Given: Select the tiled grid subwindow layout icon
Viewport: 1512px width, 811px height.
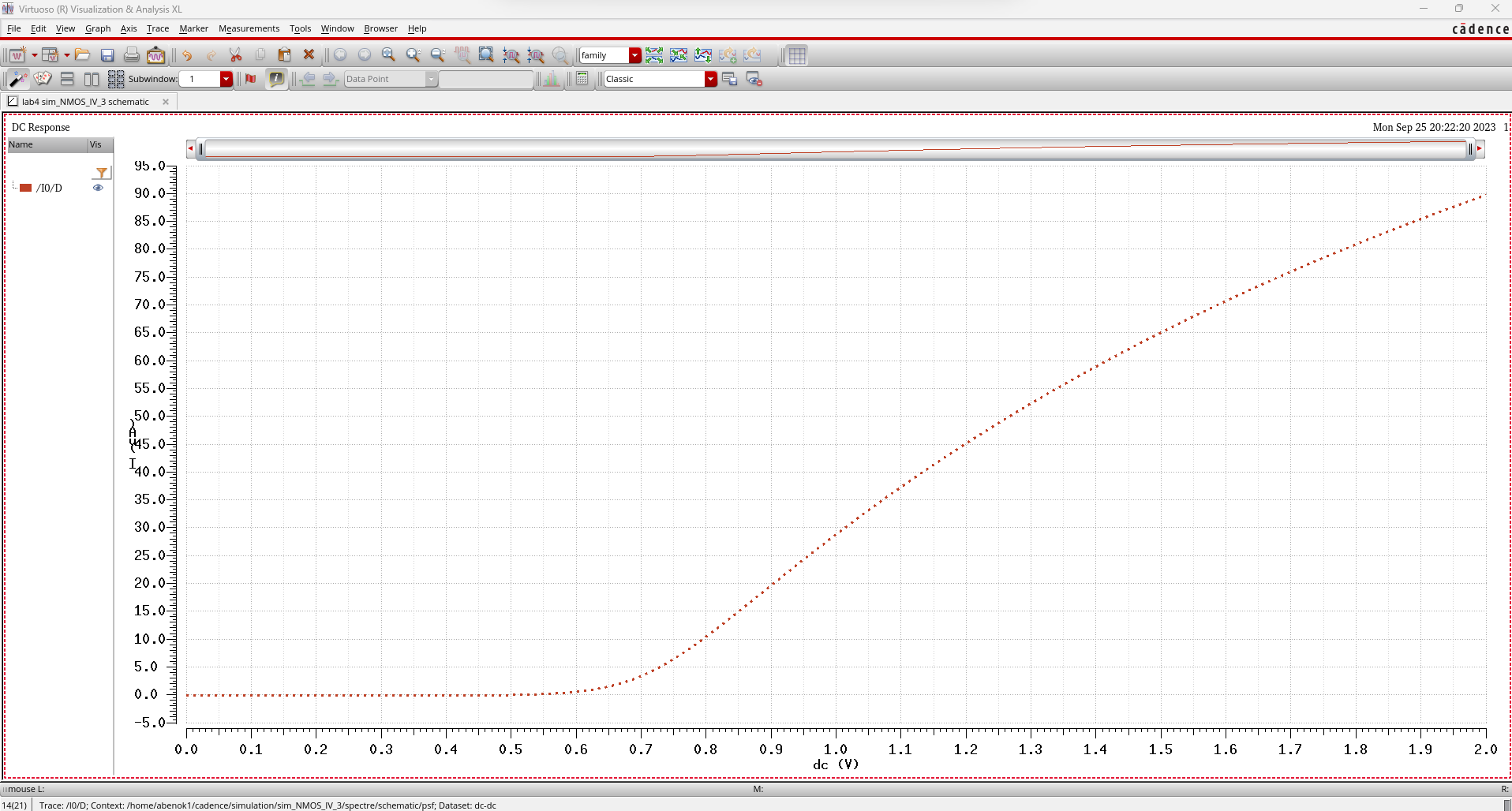Looking at the screenshot, I should tap(116, 79).
